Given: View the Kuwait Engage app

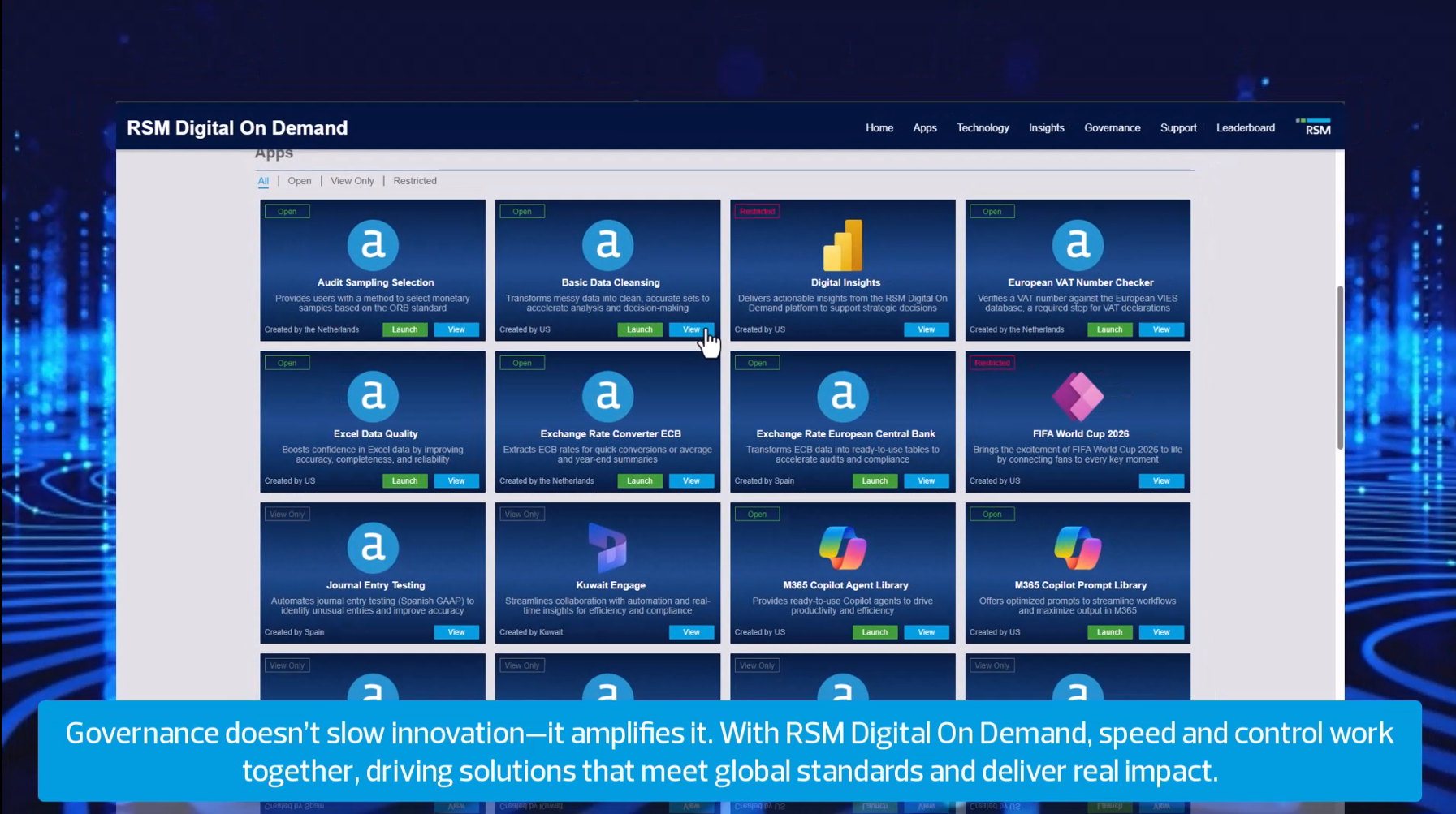Looking at the screenshot, I should [691, 632].
